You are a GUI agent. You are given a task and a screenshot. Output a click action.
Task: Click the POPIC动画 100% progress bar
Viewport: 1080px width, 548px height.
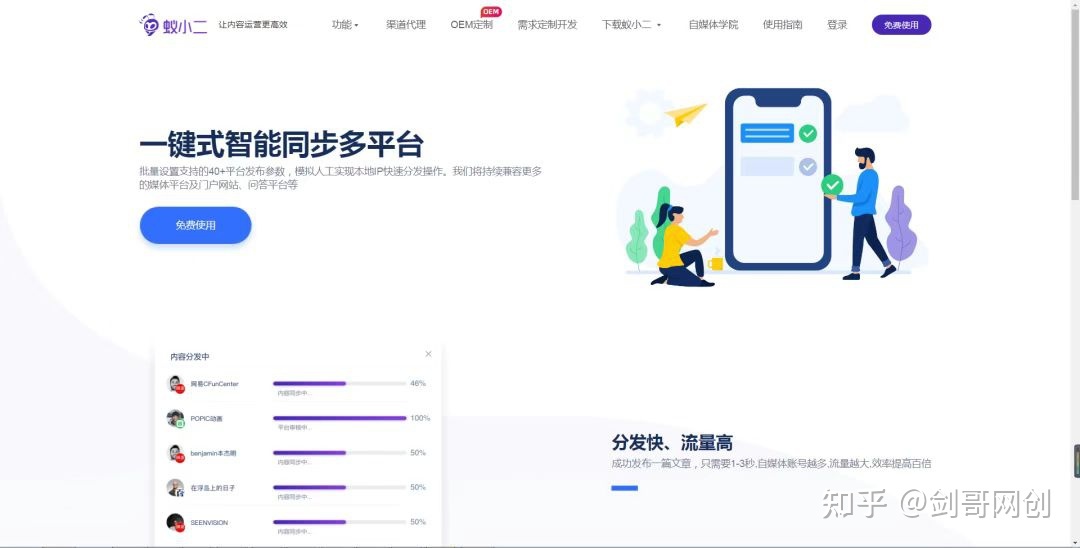click(339, 418)
